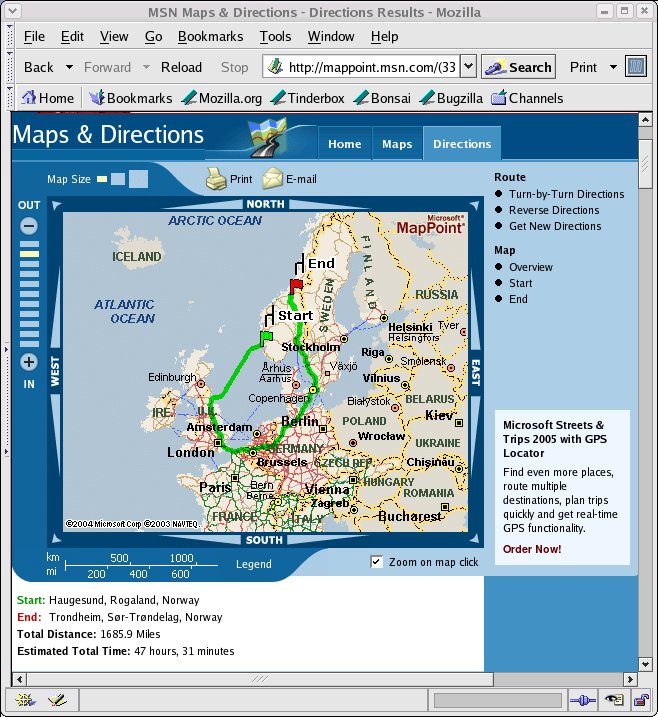658x717 pixels.
Task: Collapse the personal toolbar grippy
Action: coord(9,98)
